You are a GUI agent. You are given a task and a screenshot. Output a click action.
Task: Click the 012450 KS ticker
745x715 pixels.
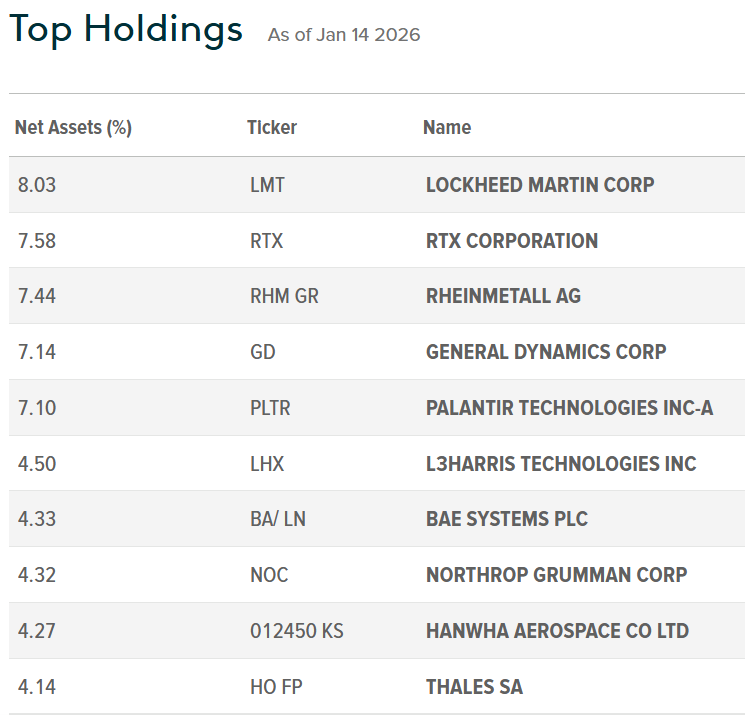pos(296,631)
